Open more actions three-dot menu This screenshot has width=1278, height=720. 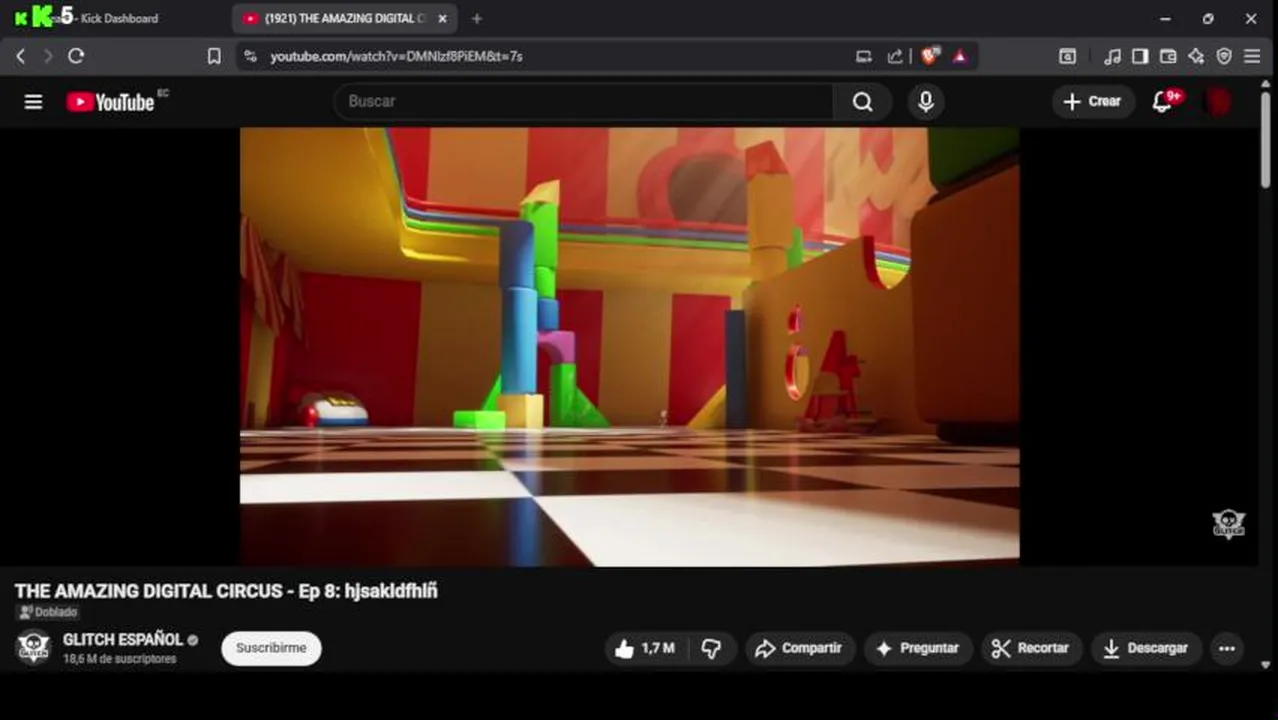pyautogui.click(x=1227, y=648)
